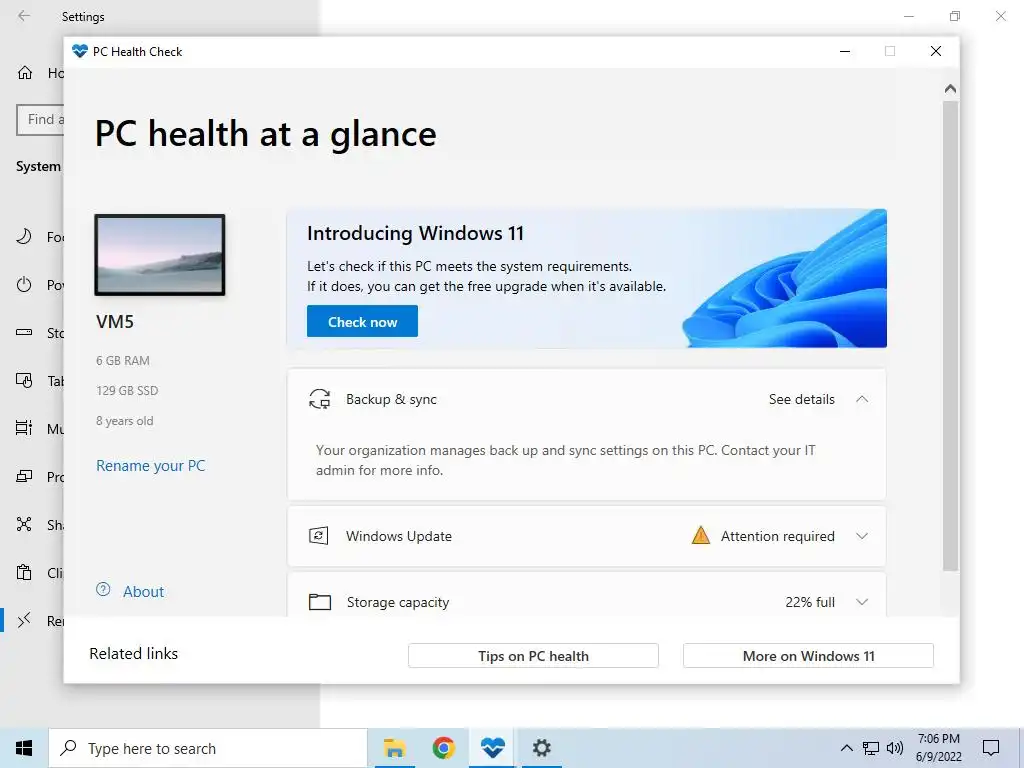Click the PC Health Check vertical scrollbar thumb

click(x=950, y=336)
